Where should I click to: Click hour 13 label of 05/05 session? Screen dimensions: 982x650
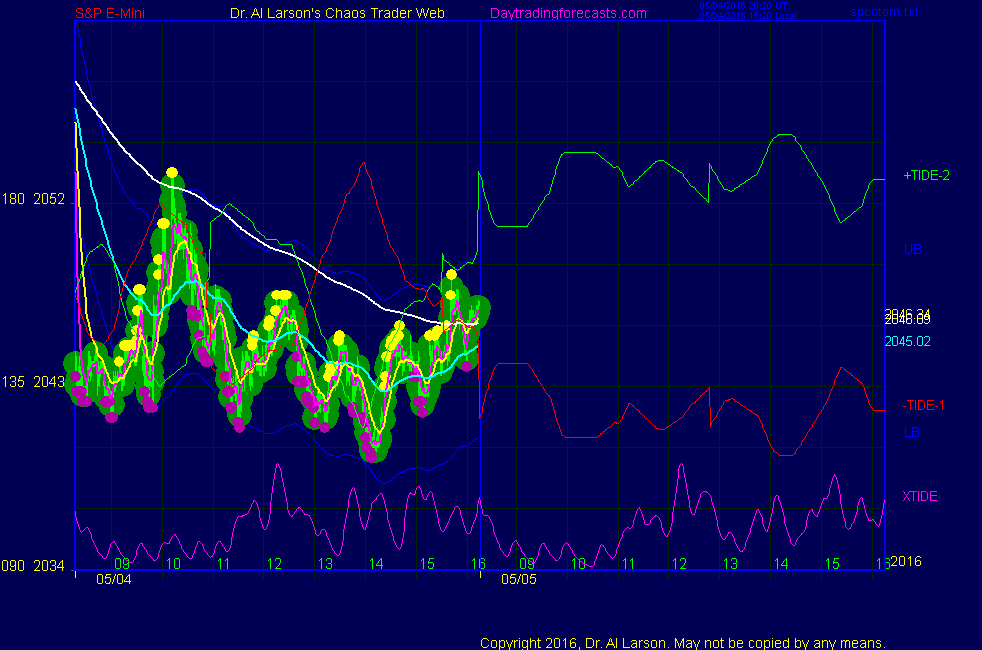[730, 564]
